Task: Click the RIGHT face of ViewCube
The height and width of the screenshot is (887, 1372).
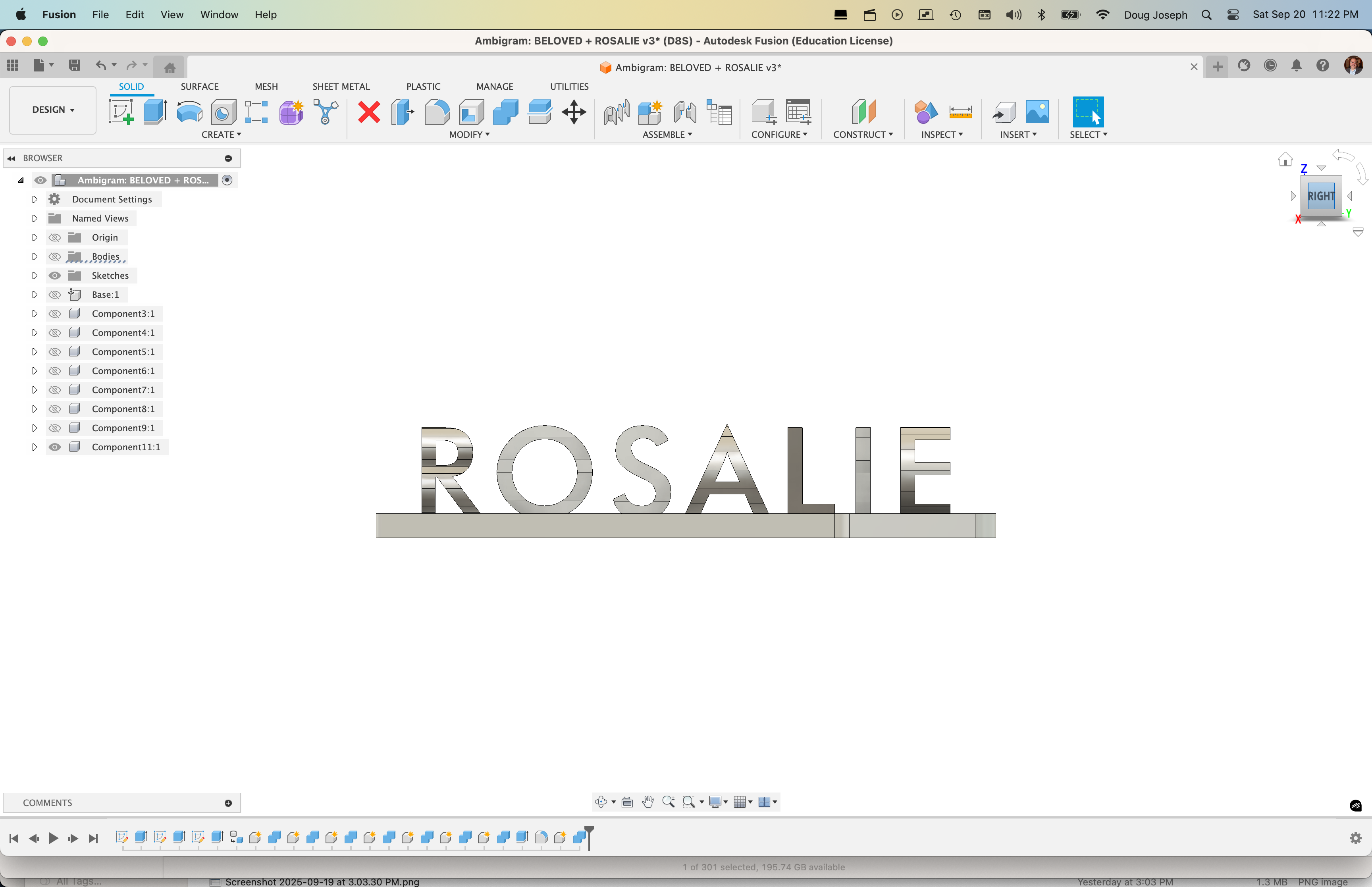Action: (1321, 196)
